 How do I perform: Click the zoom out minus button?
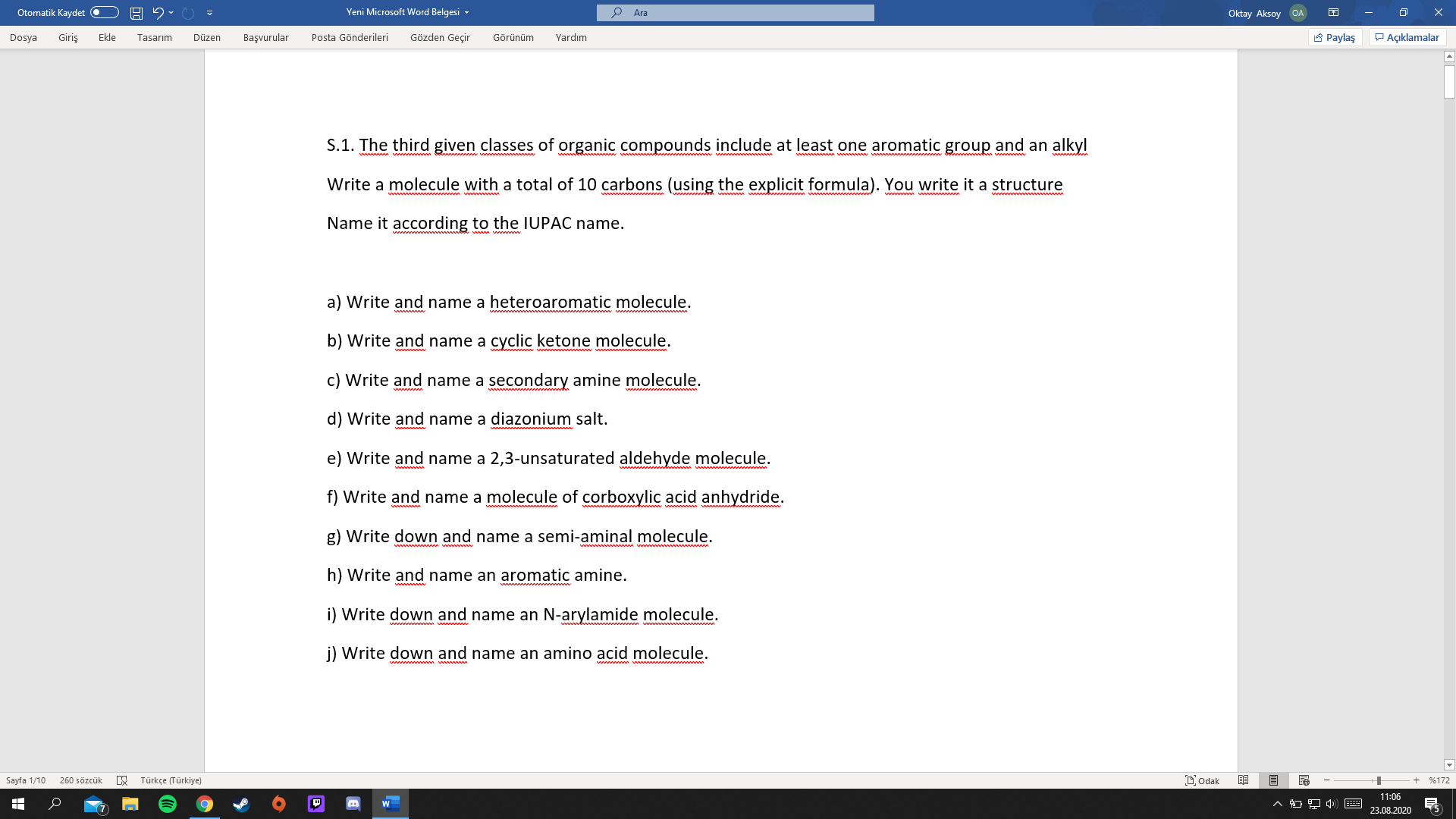coord(1327,780)
